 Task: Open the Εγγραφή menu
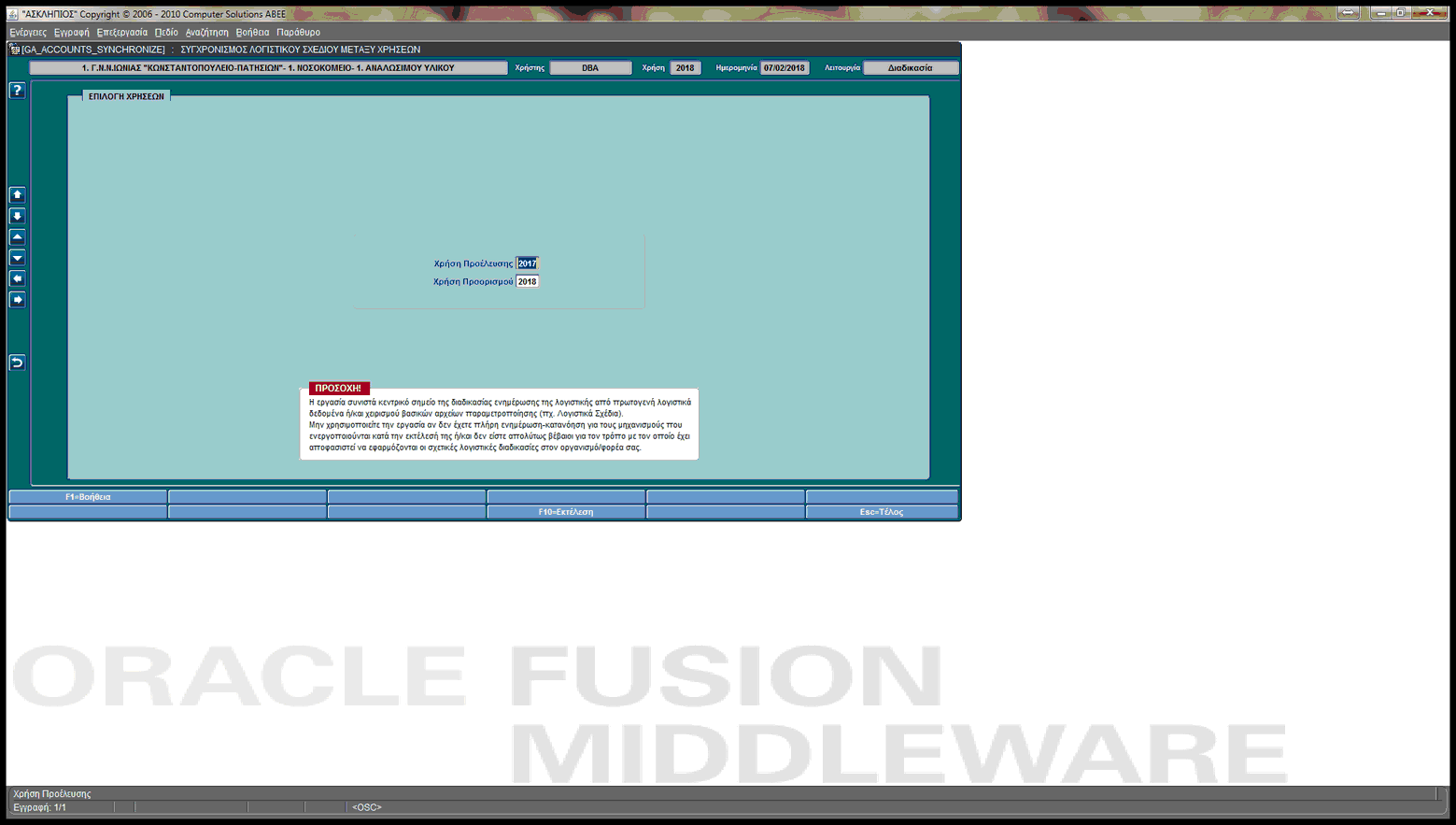tap(72, 32)
